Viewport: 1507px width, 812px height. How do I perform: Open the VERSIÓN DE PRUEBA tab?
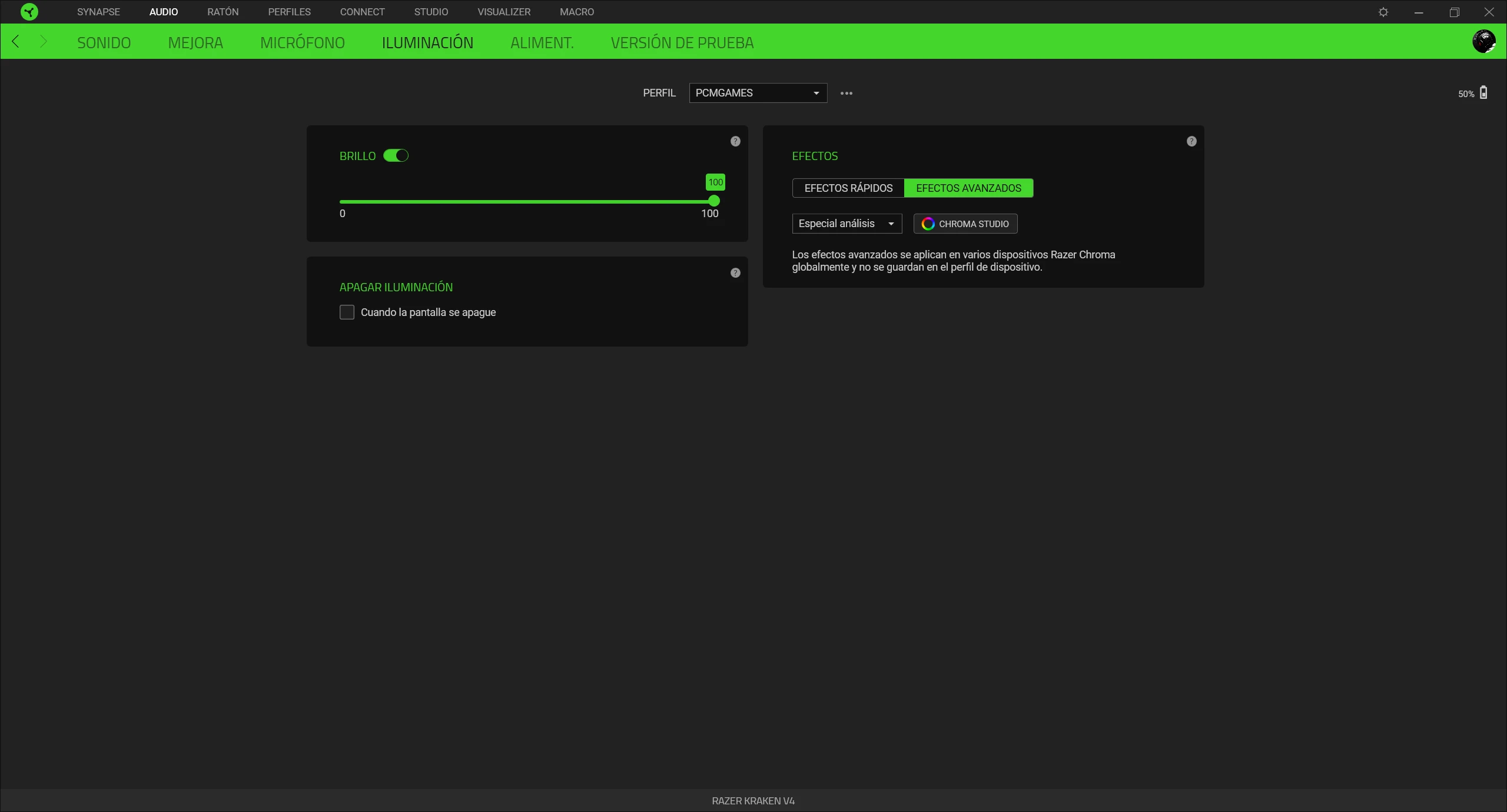coord(682,42)
